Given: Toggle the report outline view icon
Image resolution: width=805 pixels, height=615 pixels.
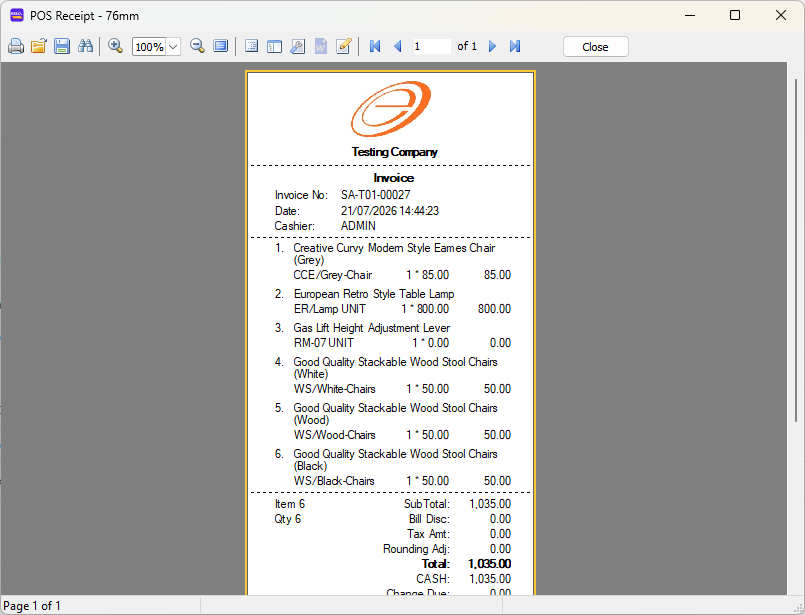Looking at the screenshot, I should pos(251,47).
